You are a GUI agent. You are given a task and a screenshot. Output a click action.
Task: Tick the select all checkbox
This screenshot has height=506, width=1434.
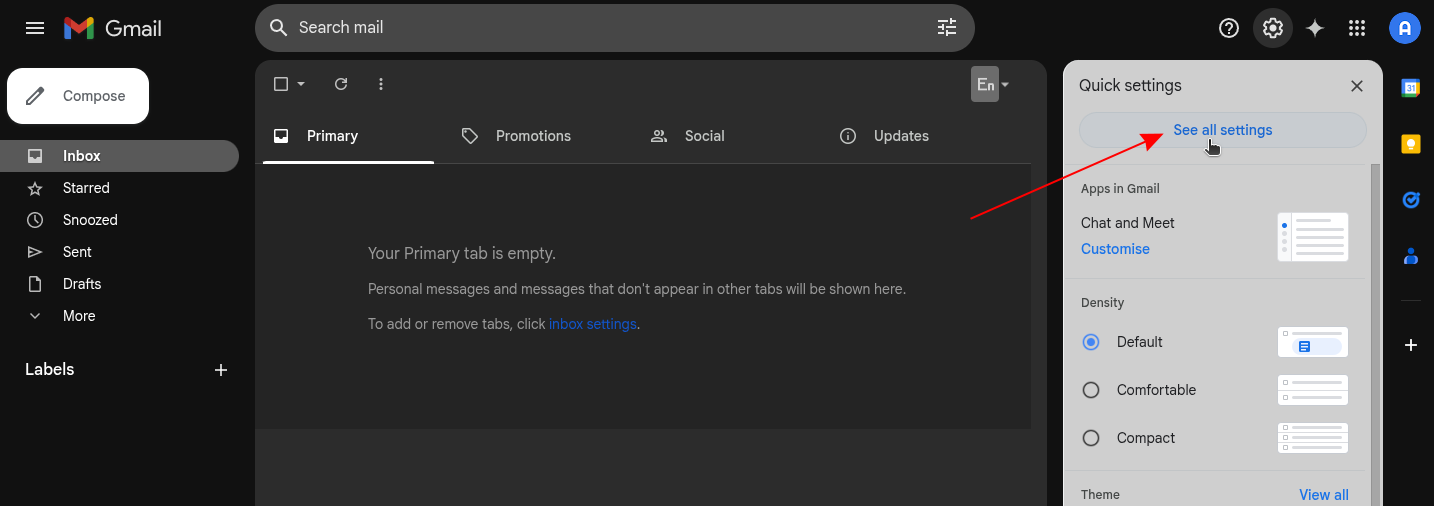[281, 84]
